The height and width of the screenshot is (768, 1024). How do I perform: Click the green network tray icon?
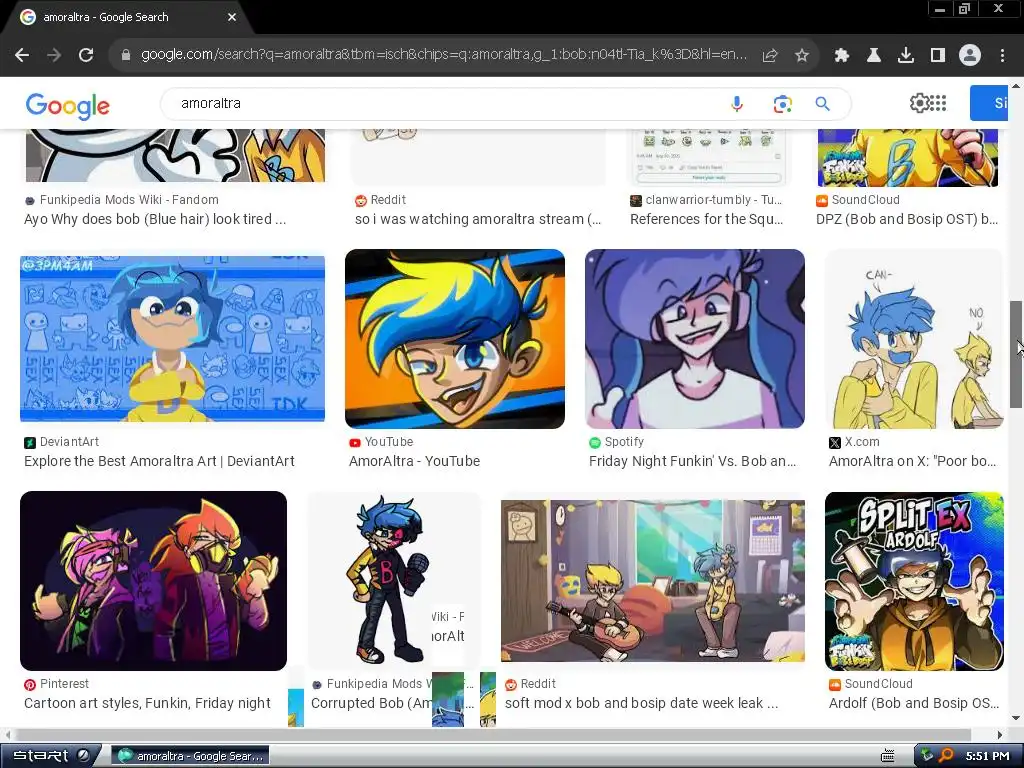[x=927, y=755]
